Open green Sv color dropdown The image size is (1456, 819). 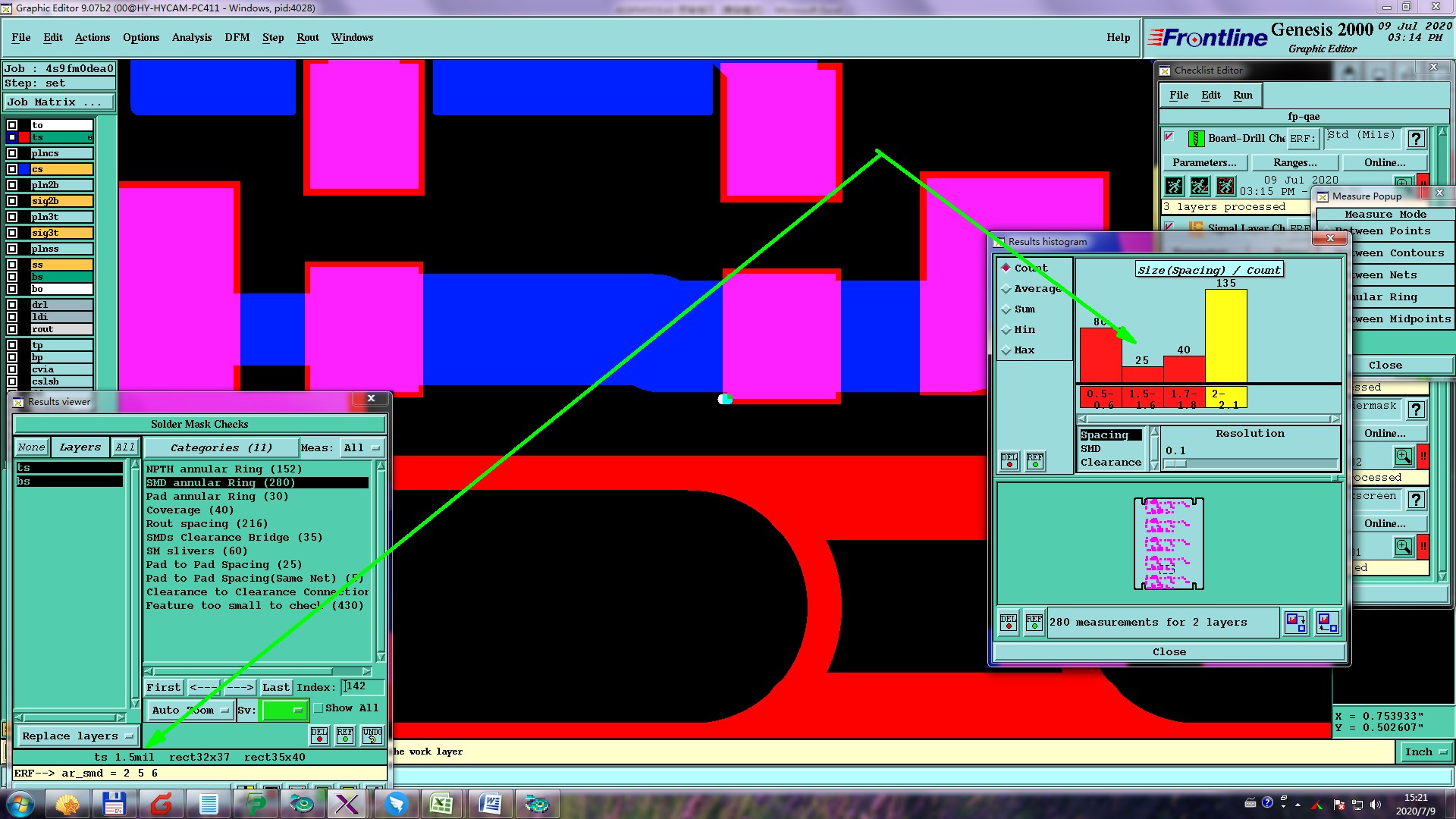[284, 710]
